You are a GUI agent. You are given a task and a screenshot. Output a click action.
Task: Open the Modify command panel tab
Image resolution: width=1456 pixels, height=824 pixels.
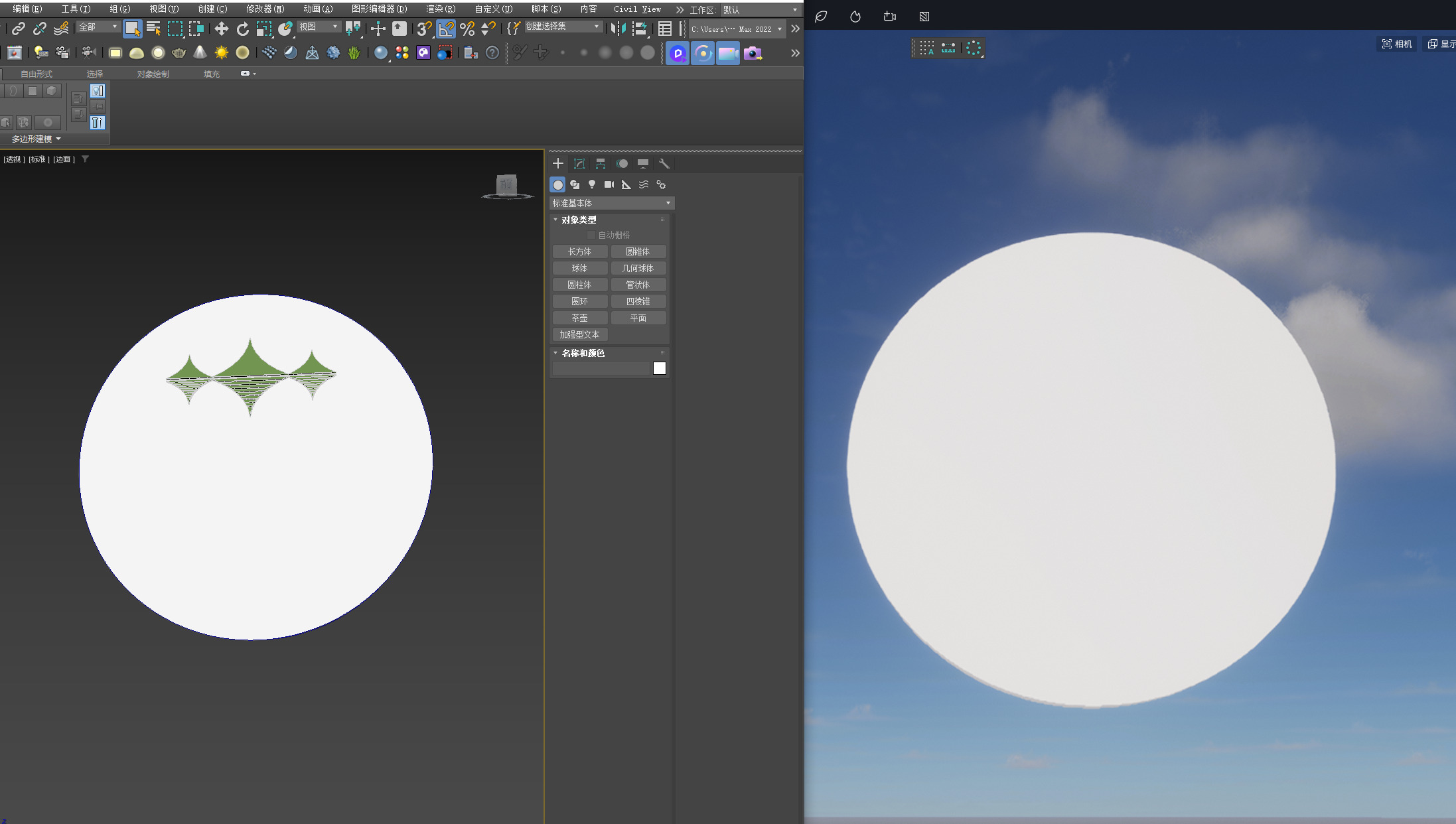(579, 164)
